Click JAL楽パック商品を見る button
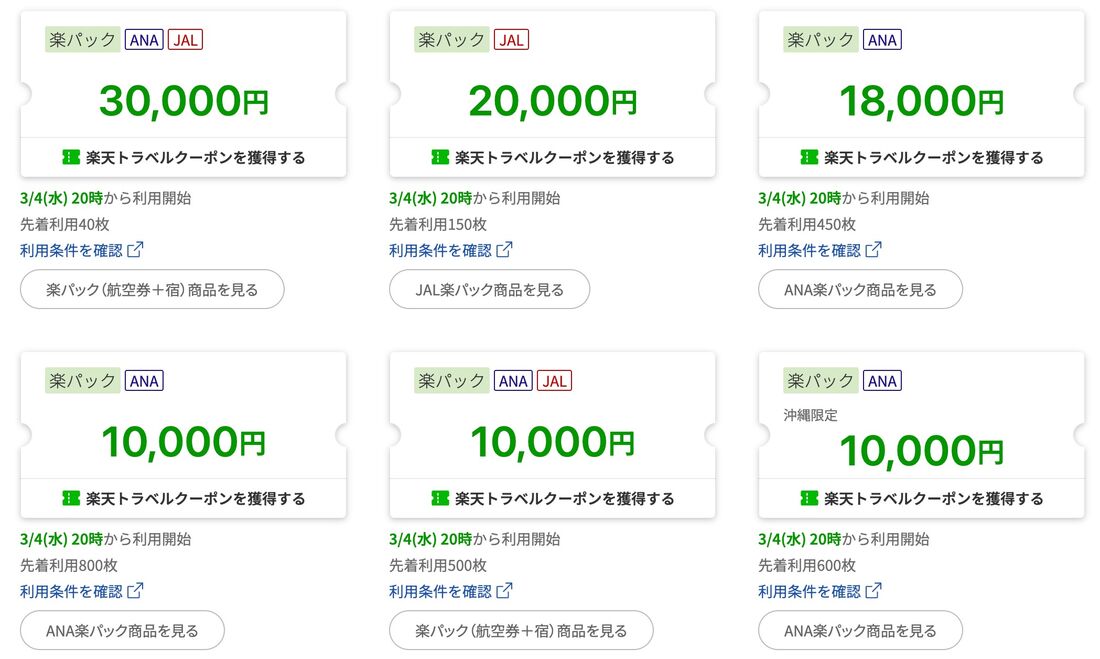 [x=489, y=289]
